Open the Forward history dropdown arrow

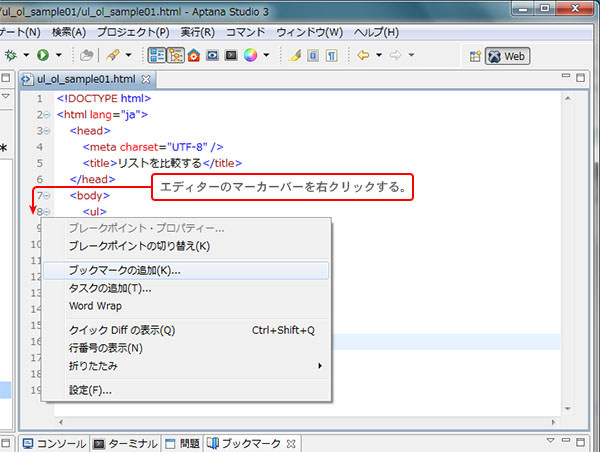[x=411, y=55]
